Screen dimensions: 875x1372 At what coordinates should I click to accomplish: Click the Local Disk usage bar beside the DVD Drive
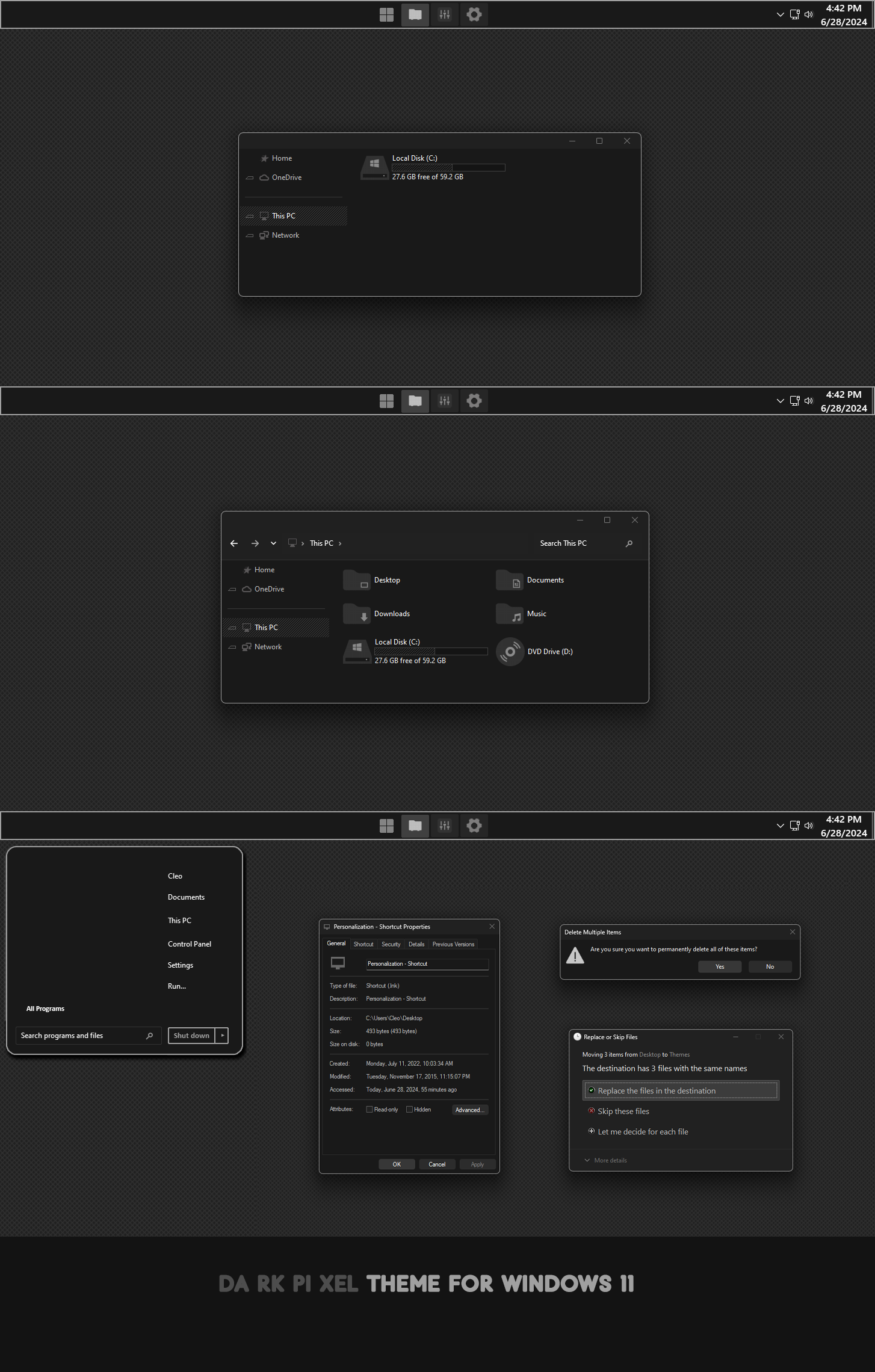point(431,651)
